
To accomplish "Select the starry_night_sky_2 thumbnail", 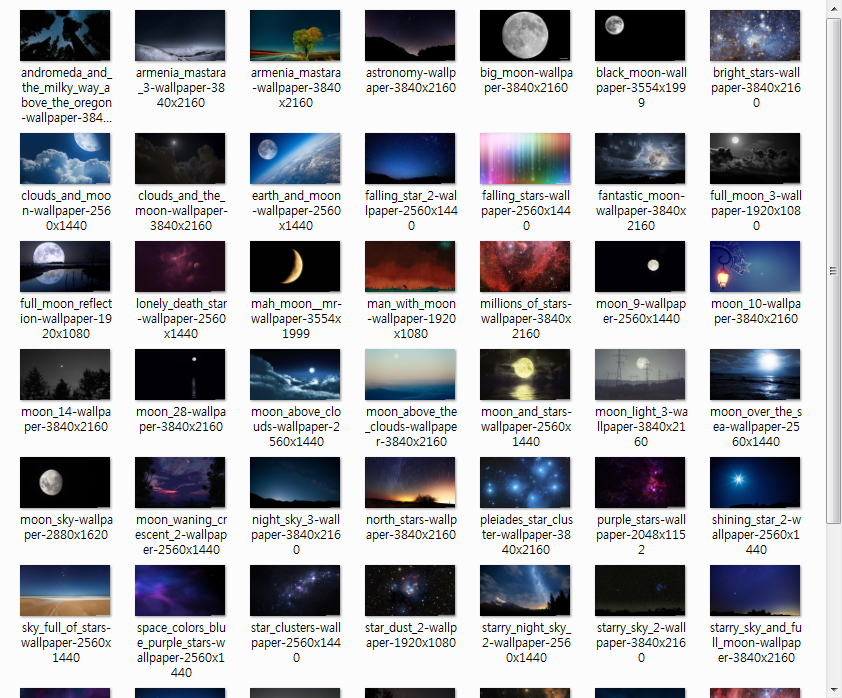I will (x=525, y=590).
